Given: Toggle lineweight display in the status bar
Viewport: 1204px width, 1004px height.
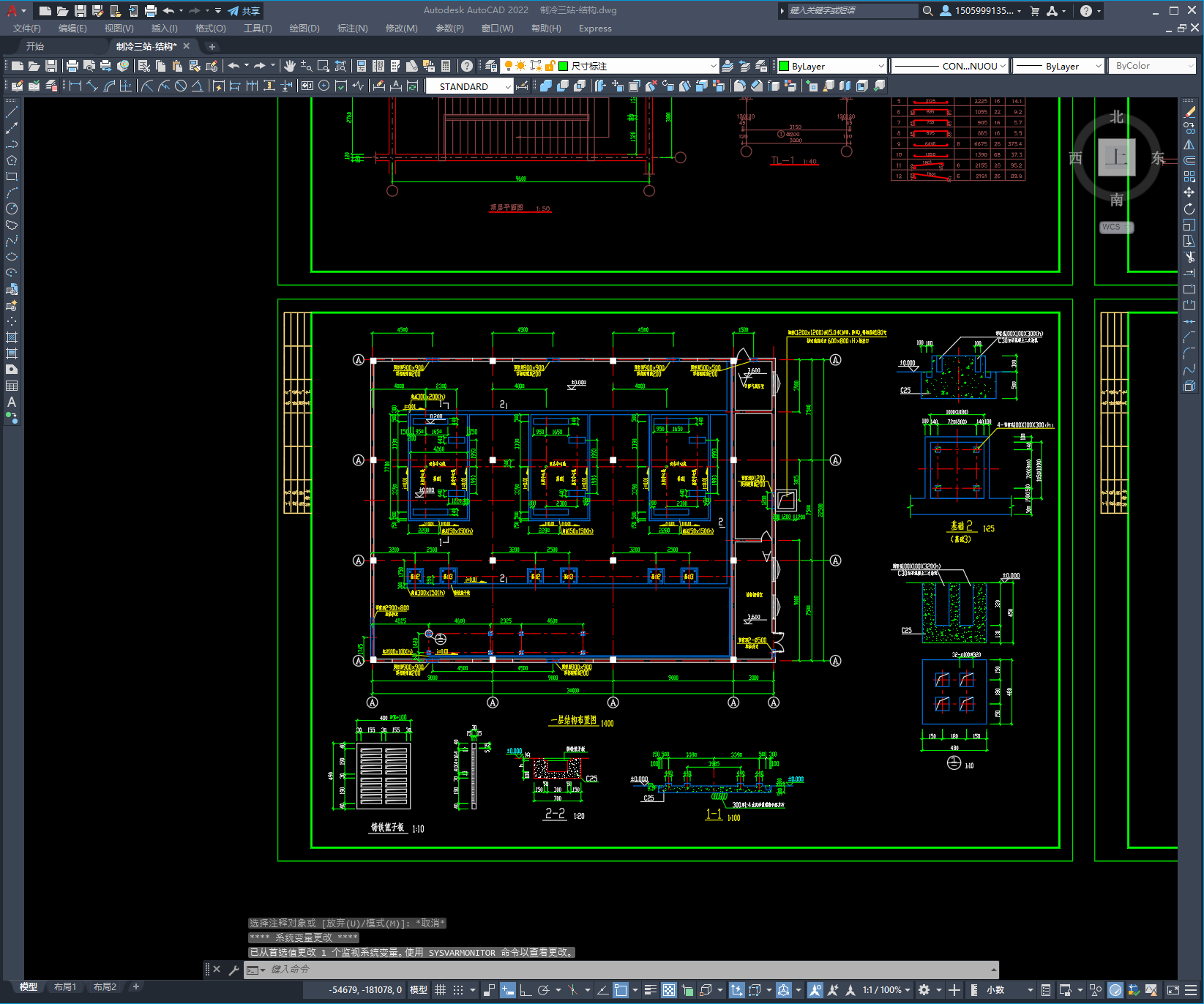Looking at the screenshot, I should [650, 990].
